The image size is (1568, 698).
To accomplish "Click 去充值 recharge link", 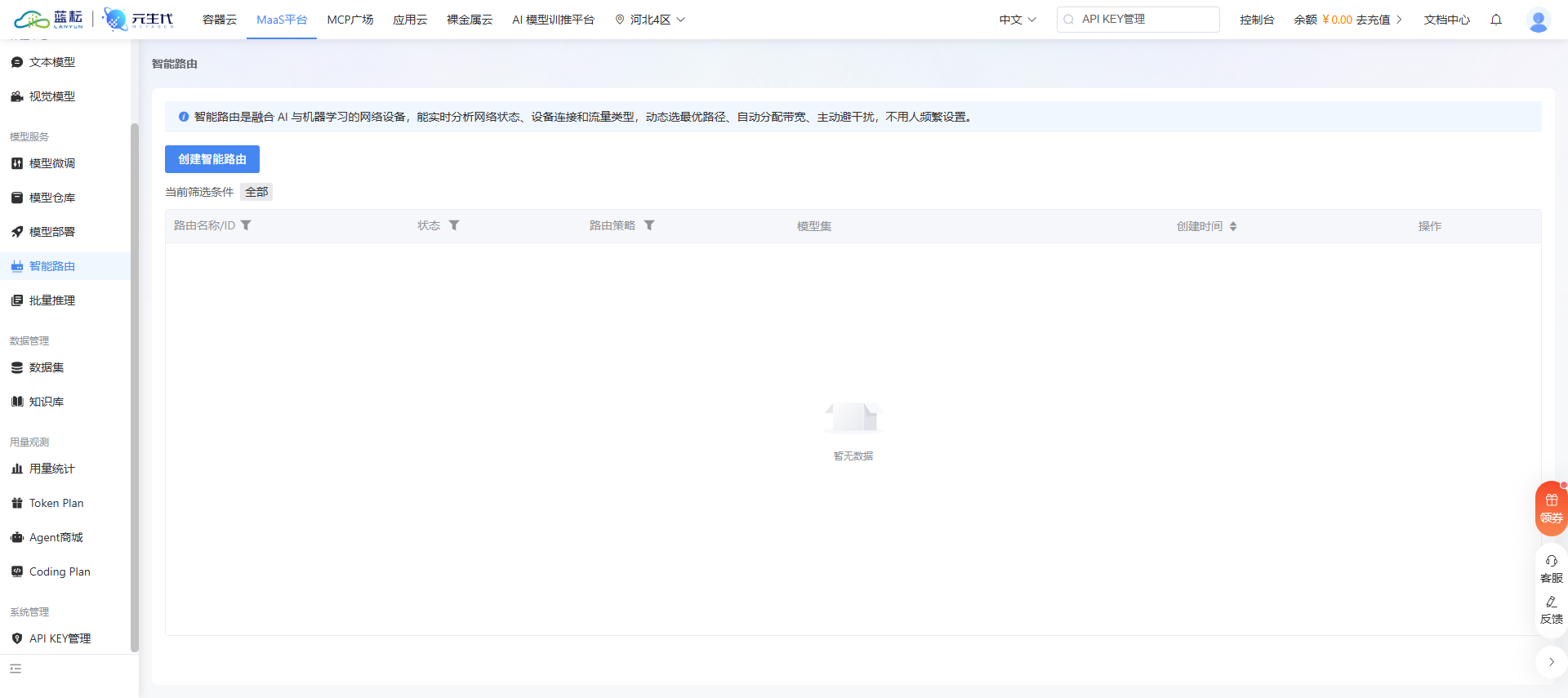I will 1373,20.
